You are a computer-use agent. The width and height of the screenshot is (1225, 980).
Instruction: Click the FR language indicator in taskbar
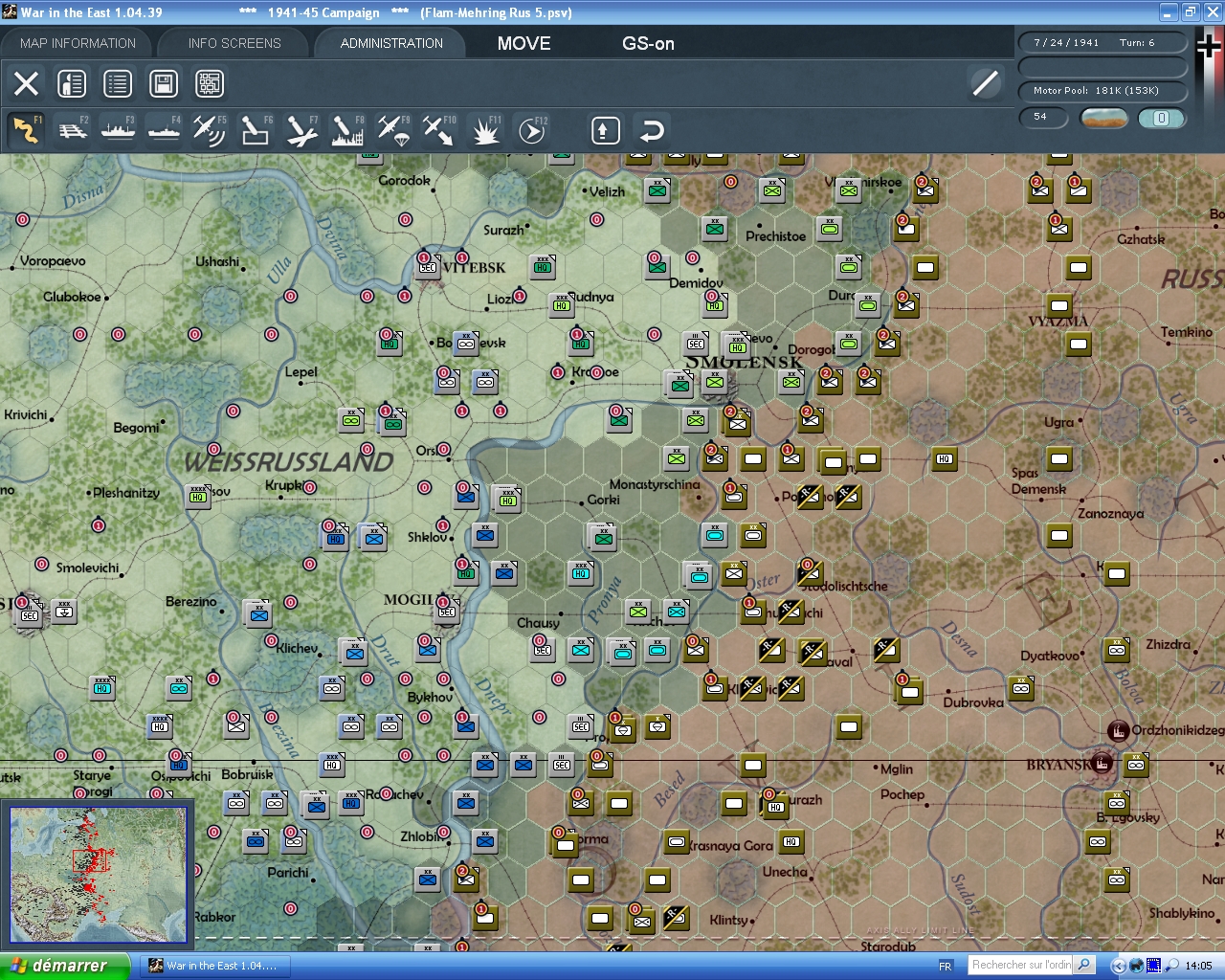[x=946, y=966]
